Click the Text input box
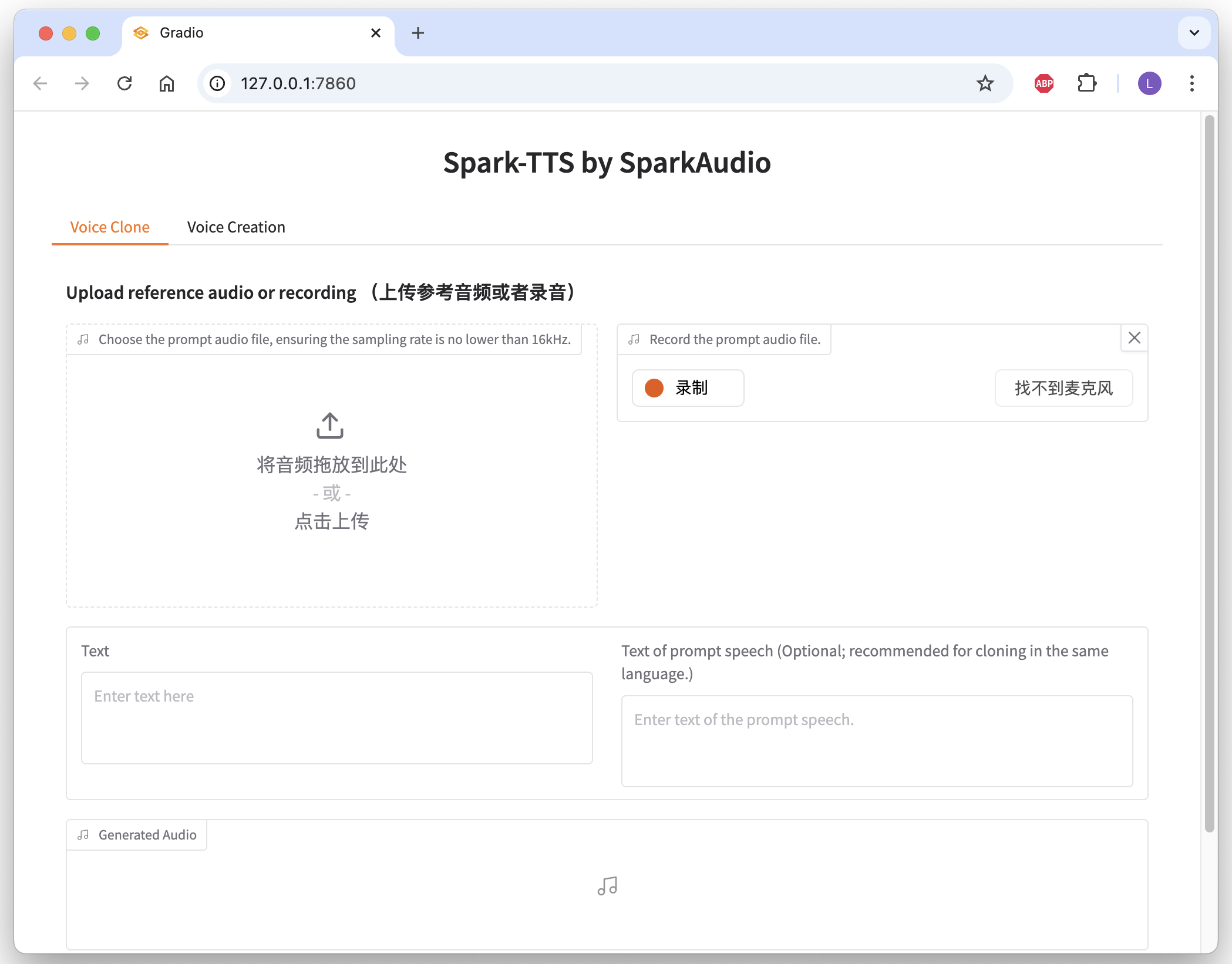The image size is (1232, 964). pos(337,718)
